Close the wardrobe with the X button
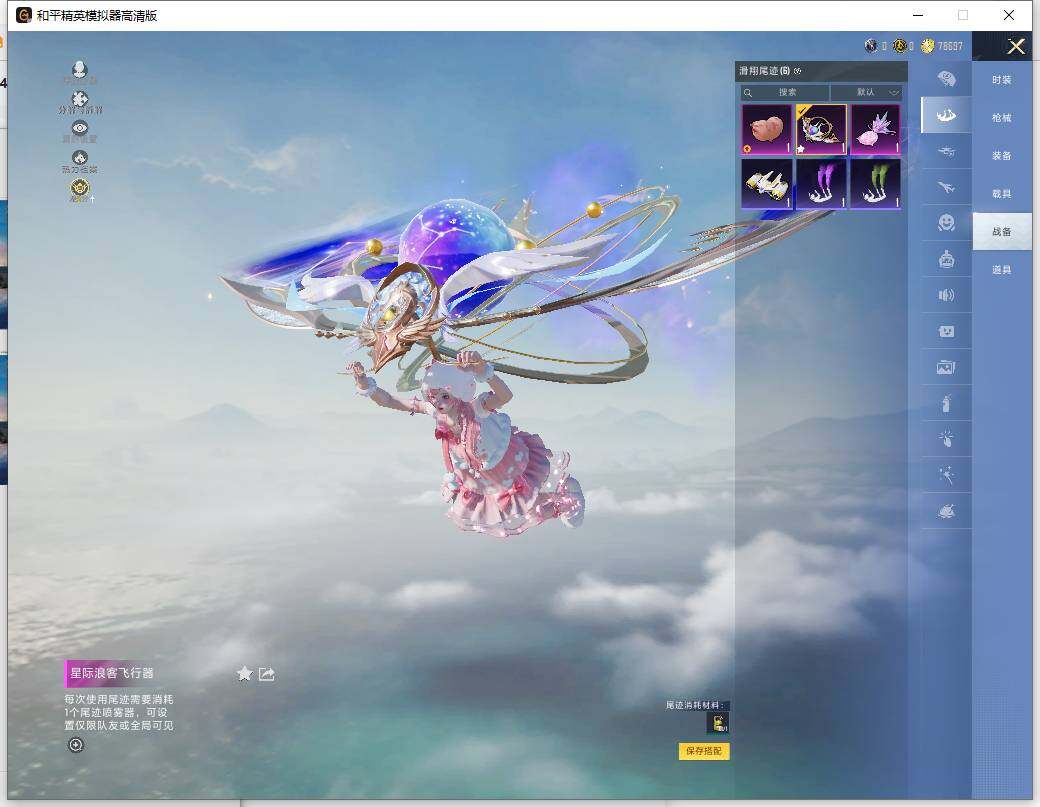The image size is (1040, 807). click(x=1016, y=46)
